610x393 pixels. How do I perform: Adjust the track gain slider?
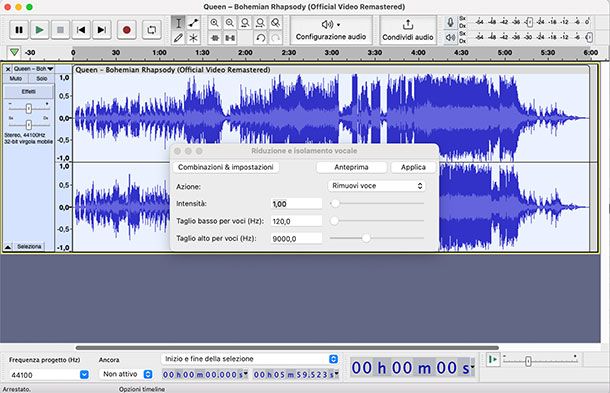coord(29,109)
